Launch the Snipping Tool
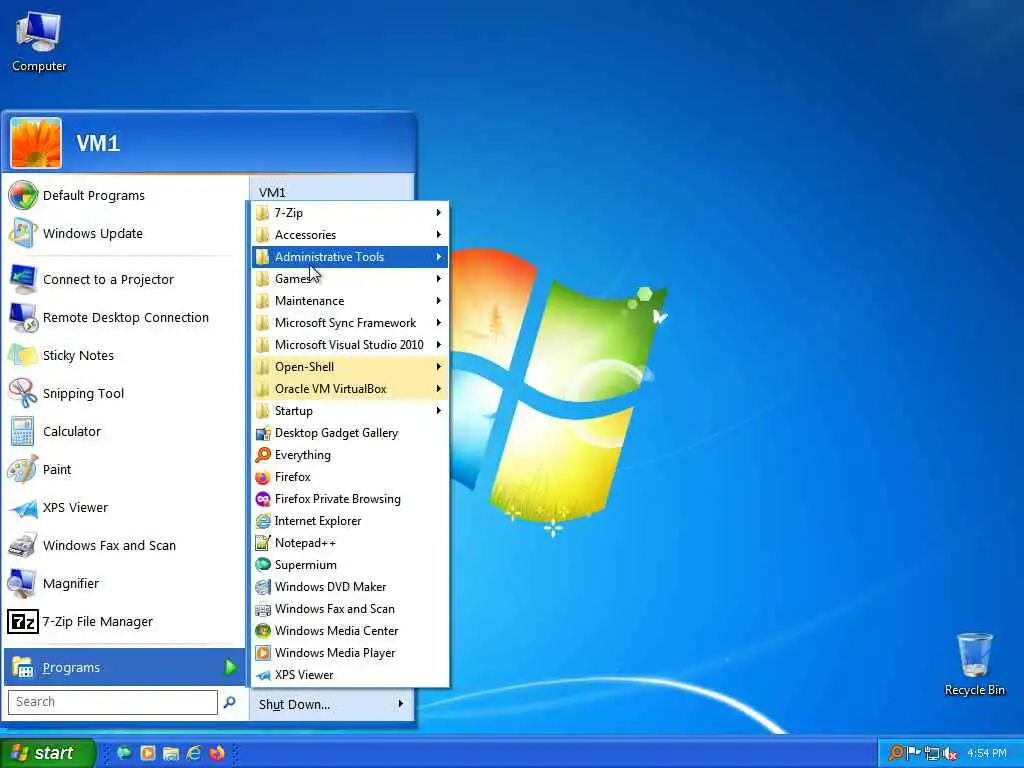1024x768 pixels. pos(124,393)
